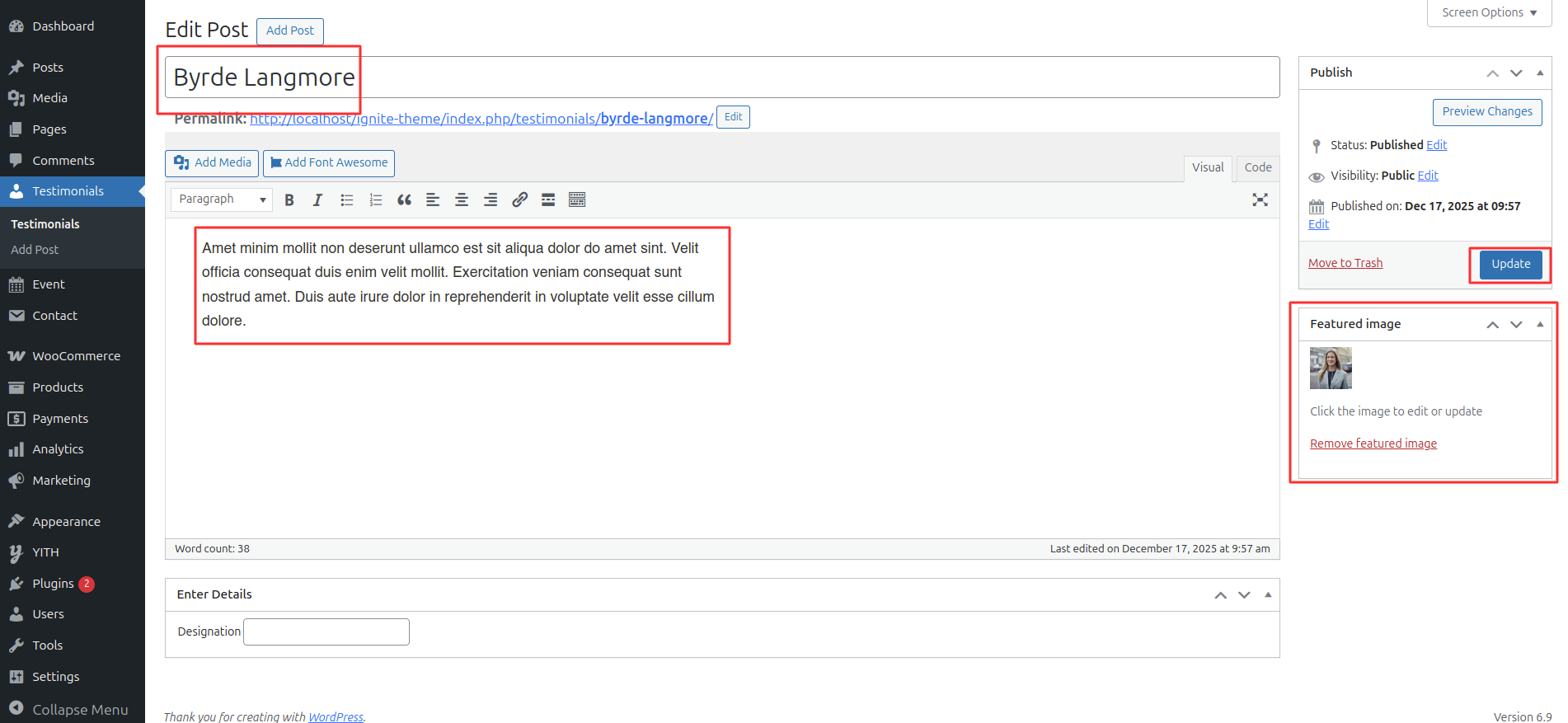Click the featured image thumbnail
1568x723 pixels.
click(x=1331, y=368)
